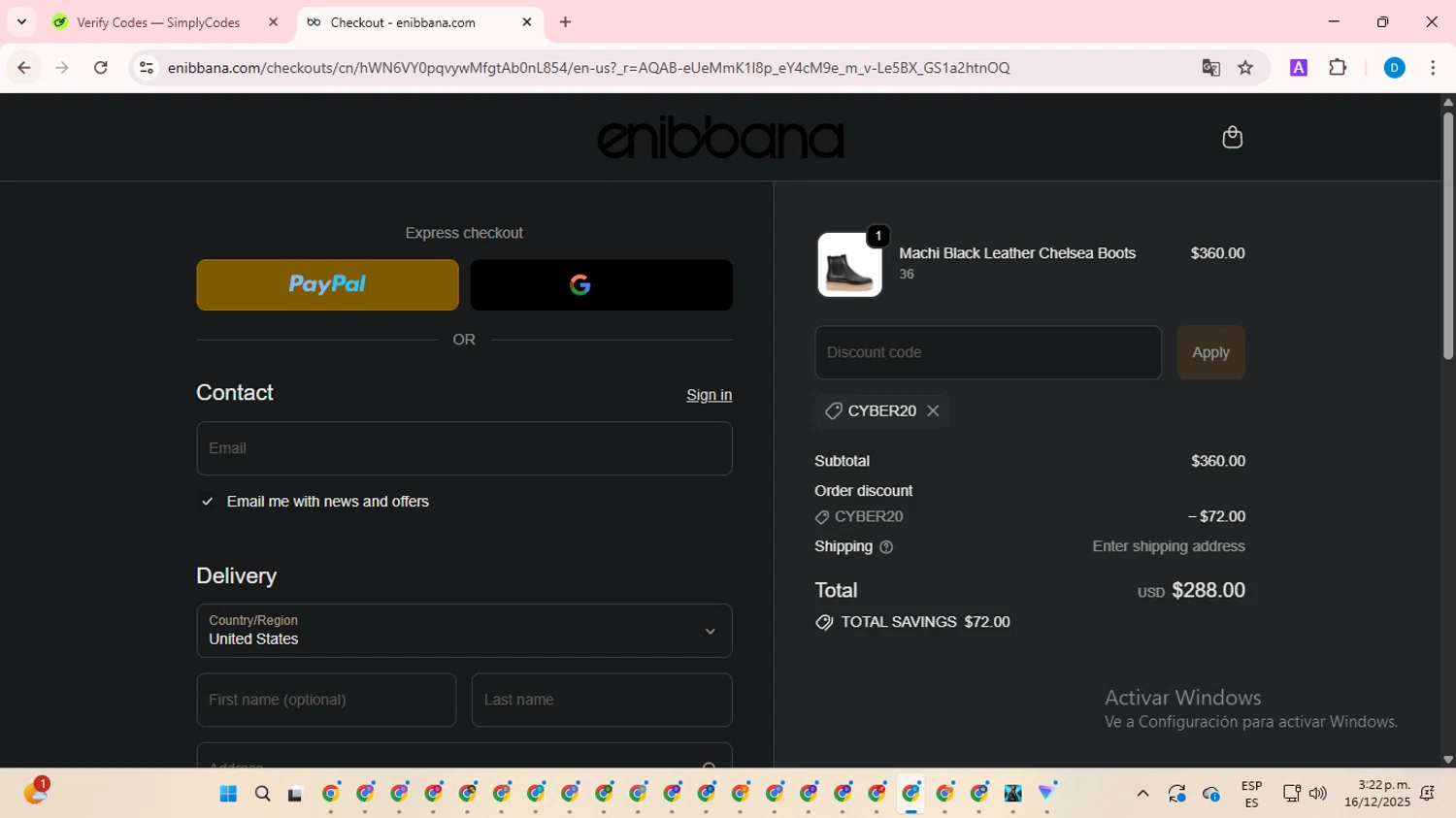This screenshot has width=1456, height=818.
Task: Open the Extensions puzzle icon
Action: (1338, 68)
